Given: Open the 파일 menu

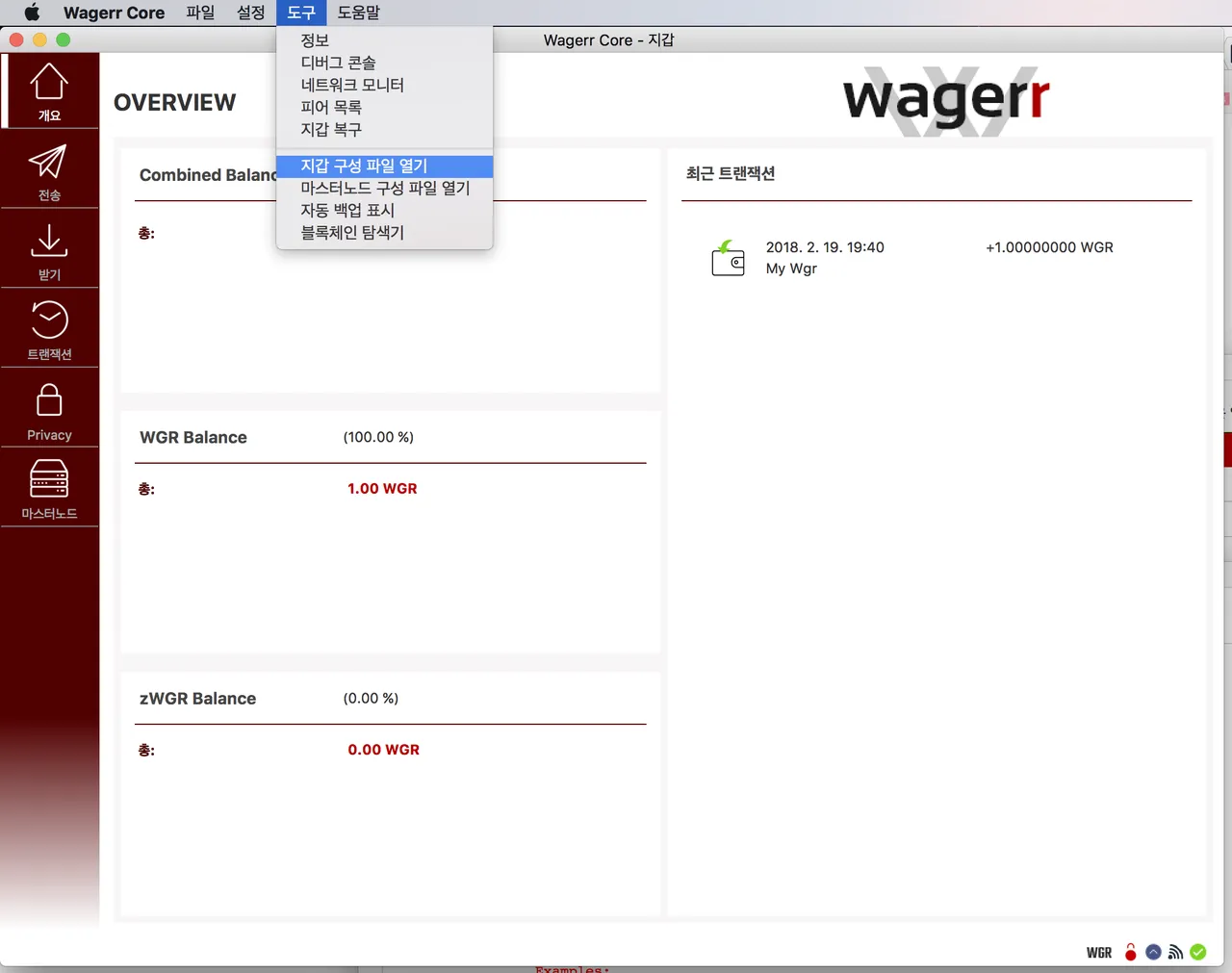Looking at the screenshot, I should 200,13.
